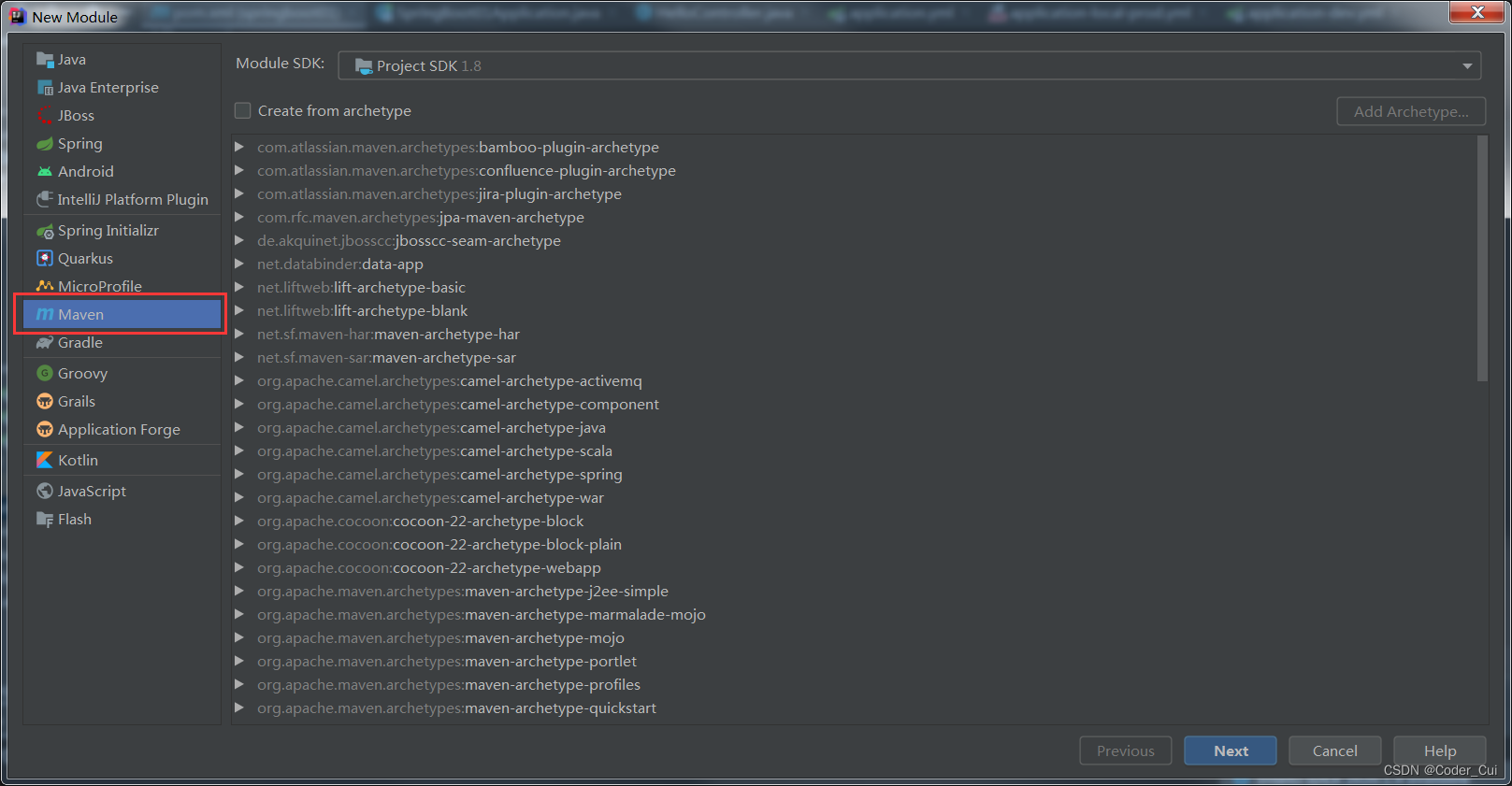Close the New Module dialog
The height and width of the screenshot is (786, 1512).
pos(1477,12)
